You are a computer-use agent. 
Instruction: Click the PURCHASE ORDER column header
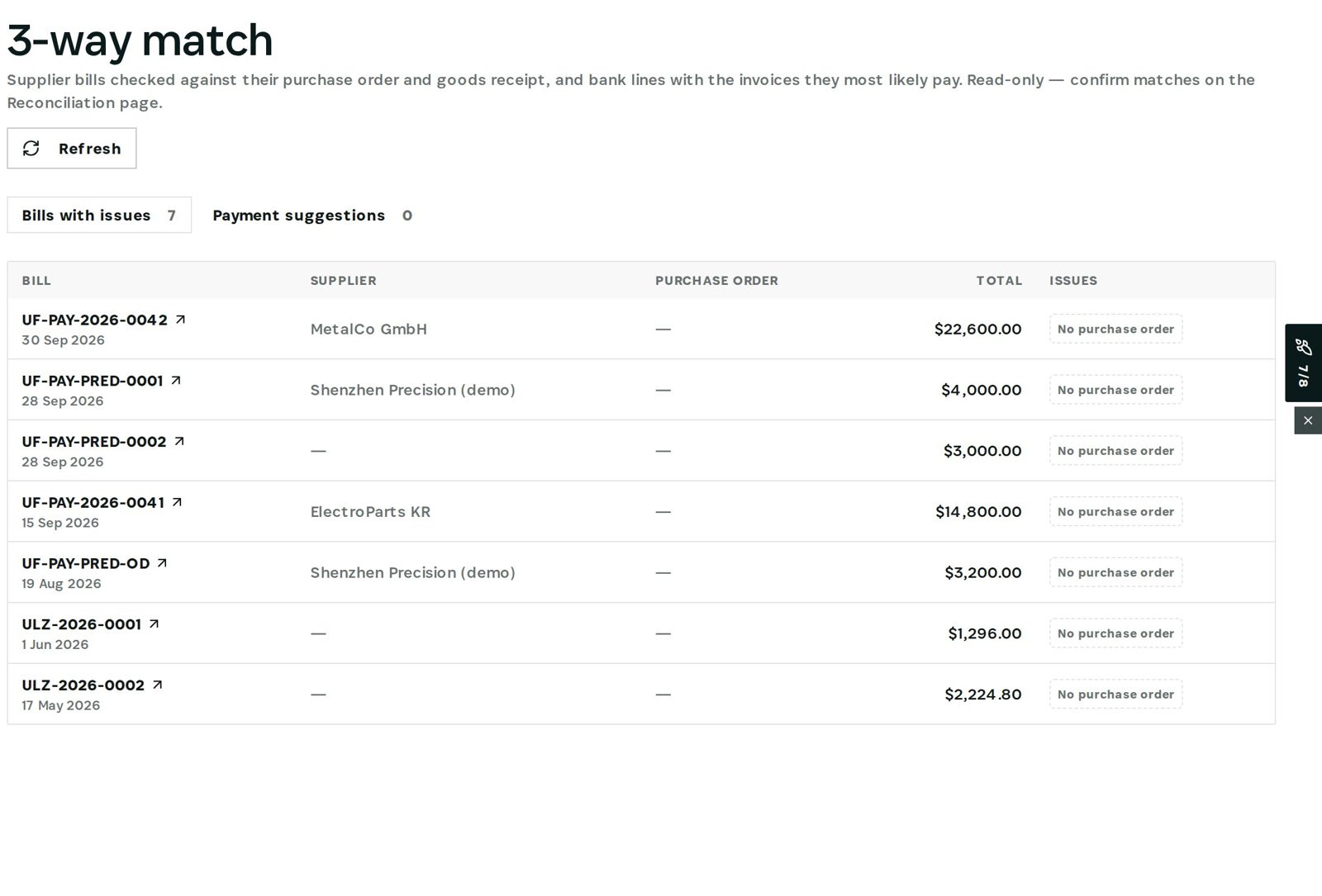716,281
